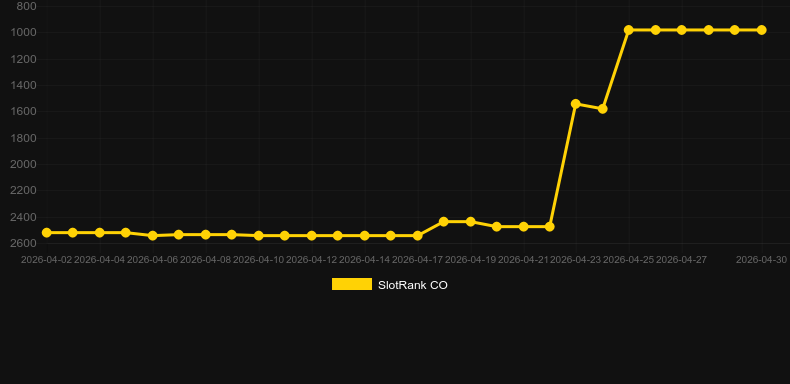Click the y-axis value 1400
Screen dimensions: 790x384
23,86
